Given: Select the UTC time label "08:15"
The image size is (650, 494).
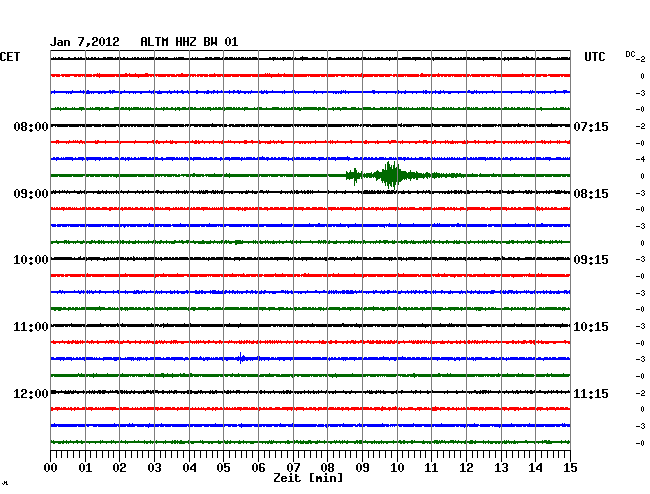Looking at the screenshot, I should pos(591,194).
